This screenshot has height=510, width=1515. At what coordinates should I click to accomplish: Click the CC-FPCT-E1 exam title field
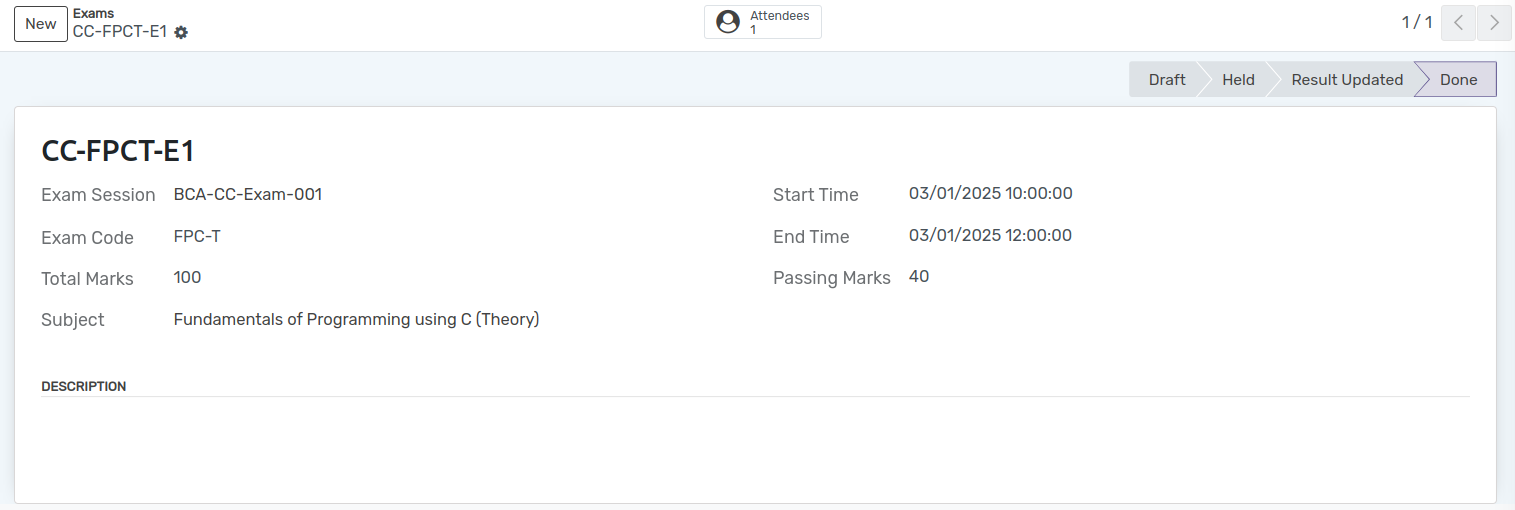coord(117,151)
